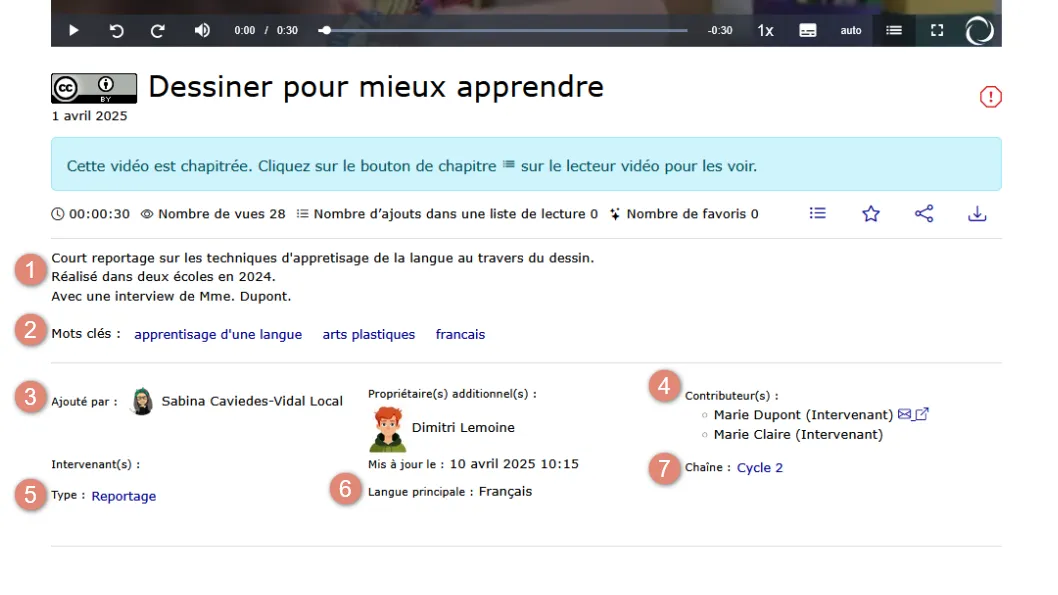Screen dimensions: 1058x595
Task: Click the blue chaptered-video info banner
Action: [x=526, y=164]
